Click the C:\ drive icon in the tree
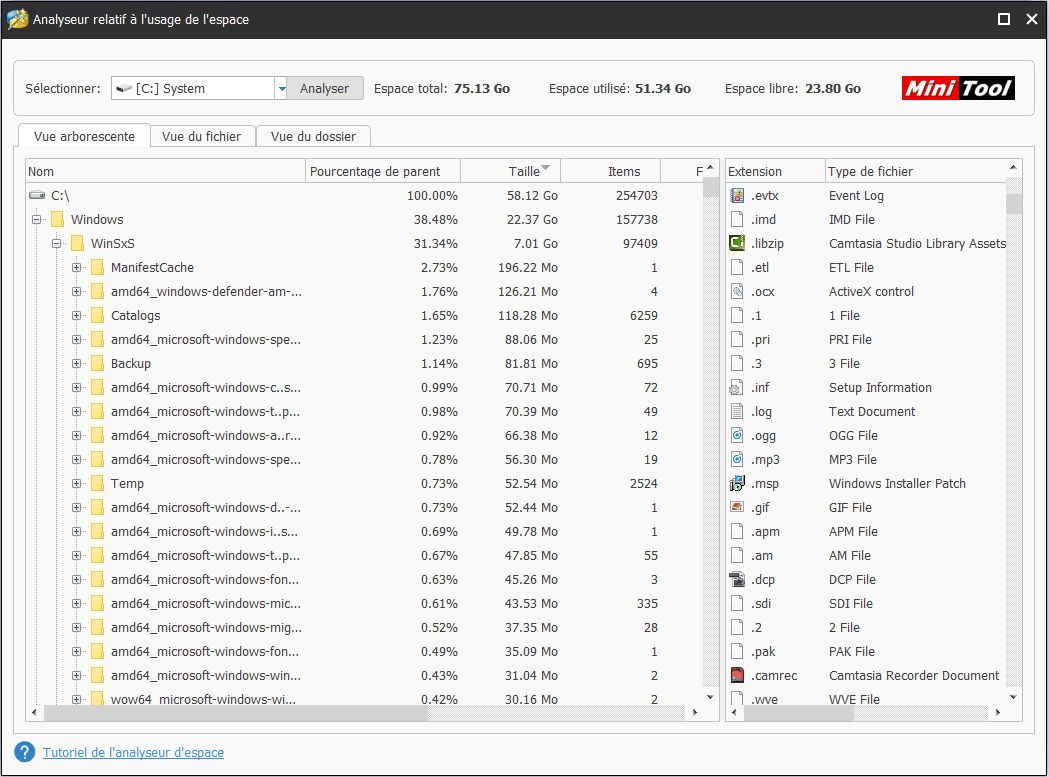This screenshot has height=777, width=1049. coord(36,195)
